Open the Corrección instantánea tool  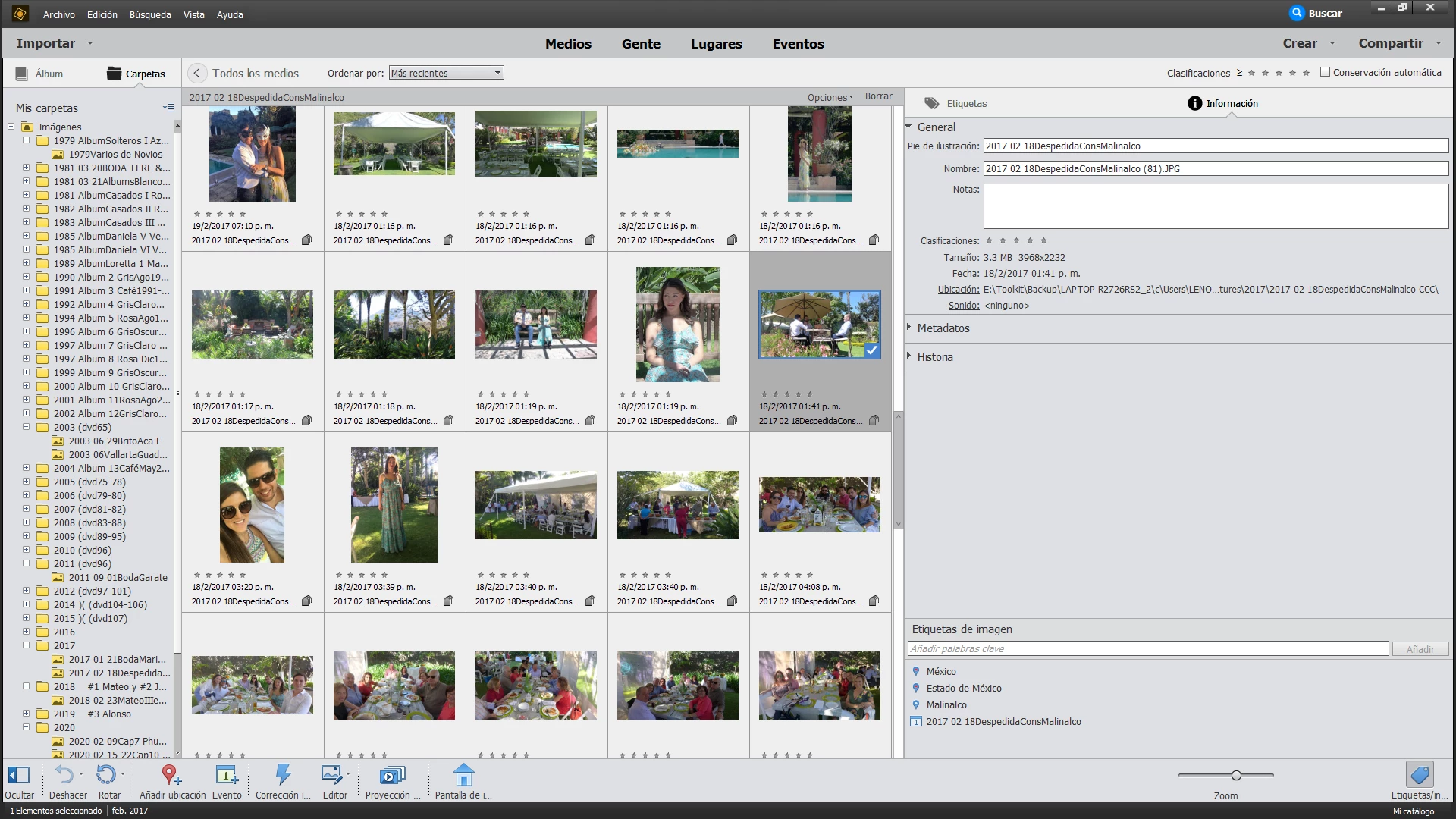pyautogui.click(x=283, y=775)
